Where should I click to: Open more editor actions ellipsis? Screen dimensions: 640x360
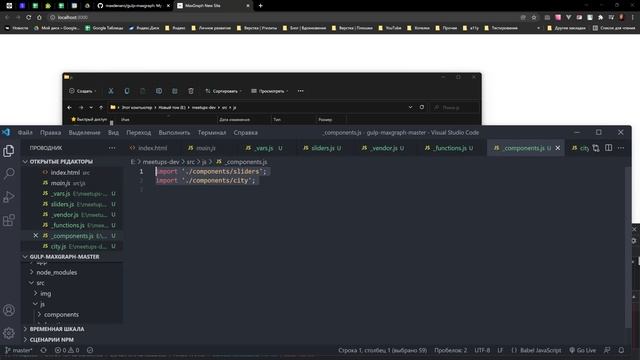point(621,148)
